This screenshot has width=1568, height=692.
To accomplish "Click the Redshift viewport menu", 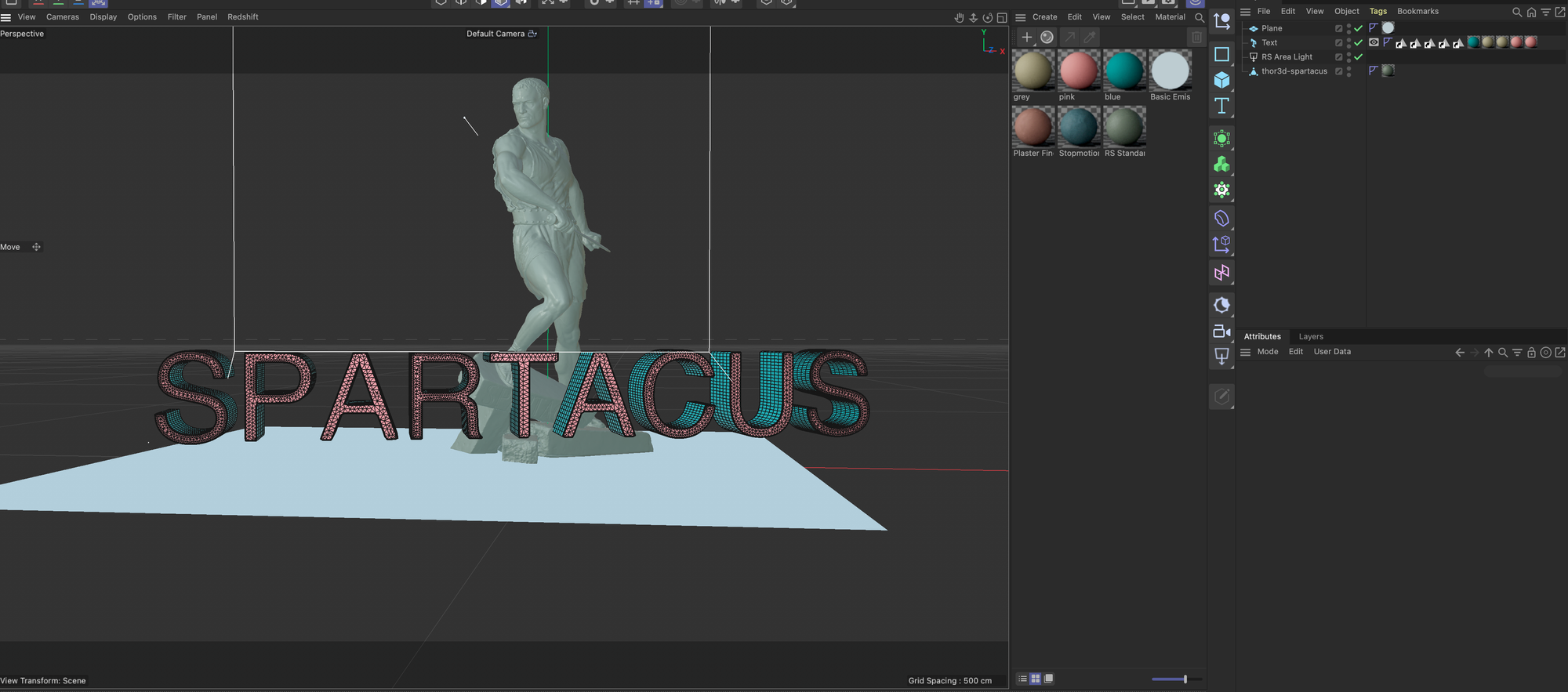I will [243, 17].
